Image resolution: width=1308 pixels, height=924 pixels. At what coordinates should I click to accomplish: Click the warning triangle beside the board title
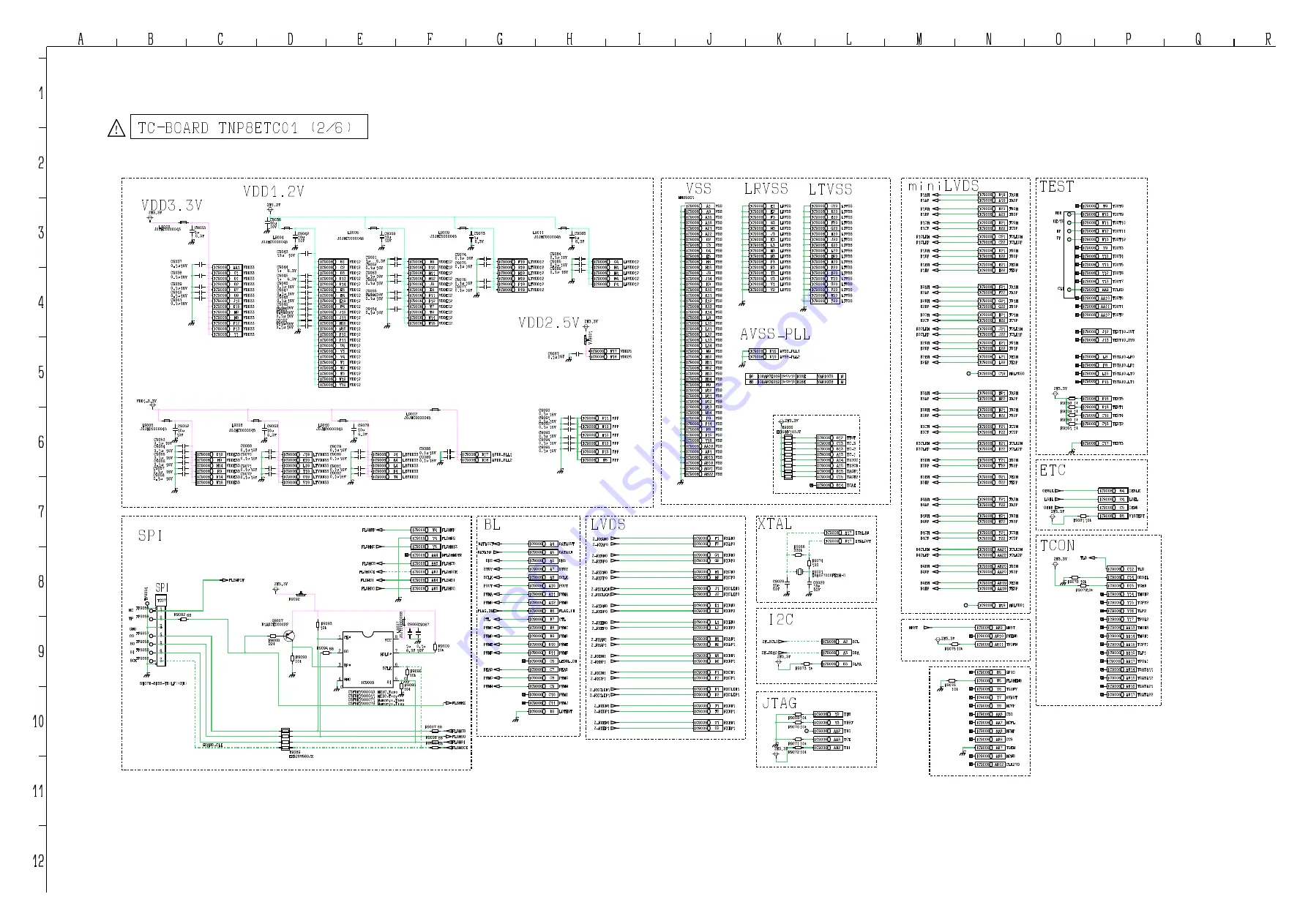[116, 129]
